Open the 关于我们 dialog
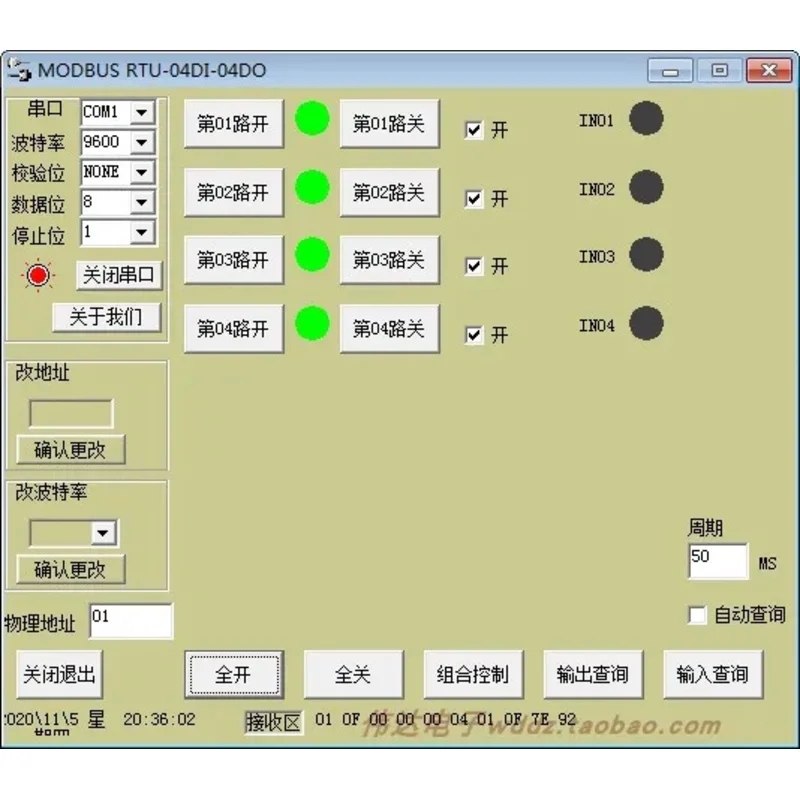Viewport: 800px width, 800px height. coord(107,317)
